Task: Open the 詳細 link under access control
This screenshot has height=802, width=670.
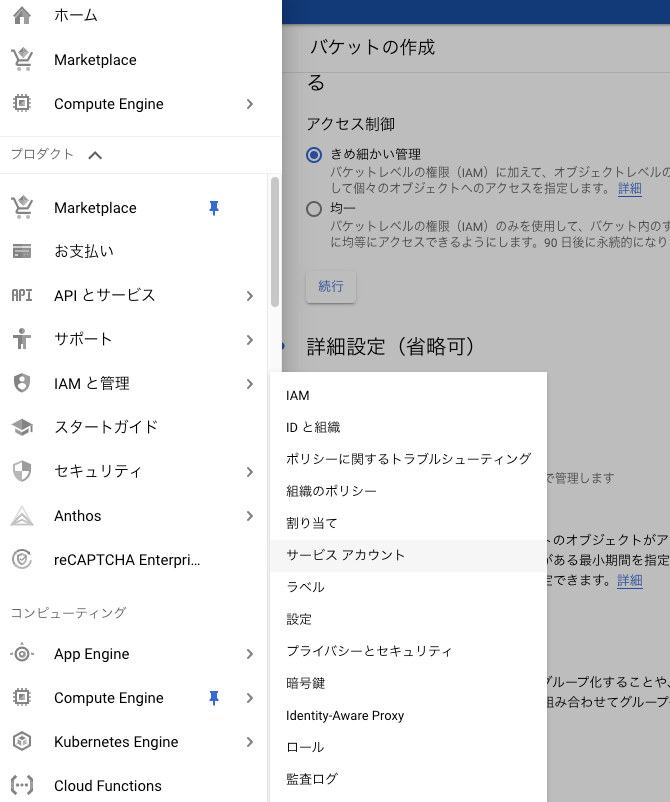Action: (629, 188)
